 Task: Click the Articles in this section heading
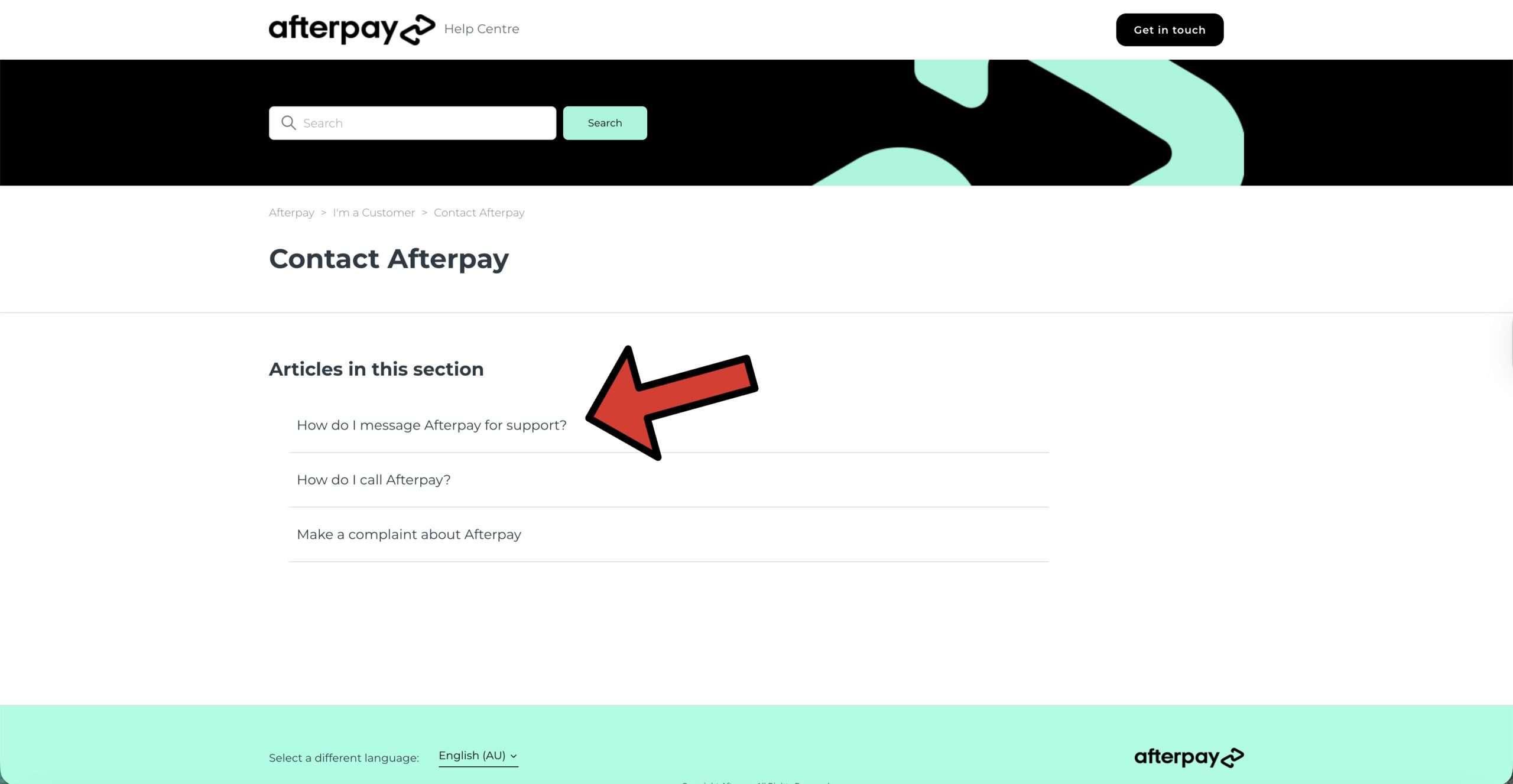coord(376,369)
